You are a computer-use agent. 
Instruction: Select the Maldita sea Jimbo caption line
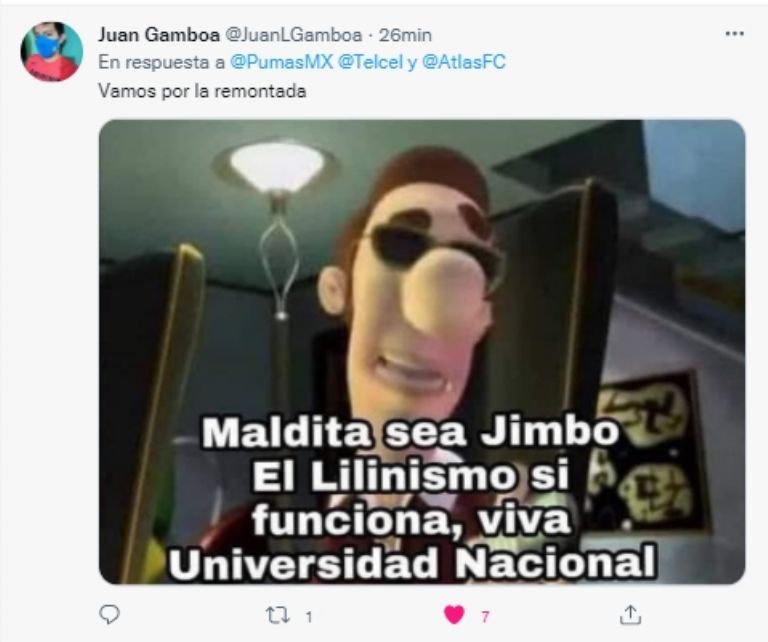click(410, 432)
